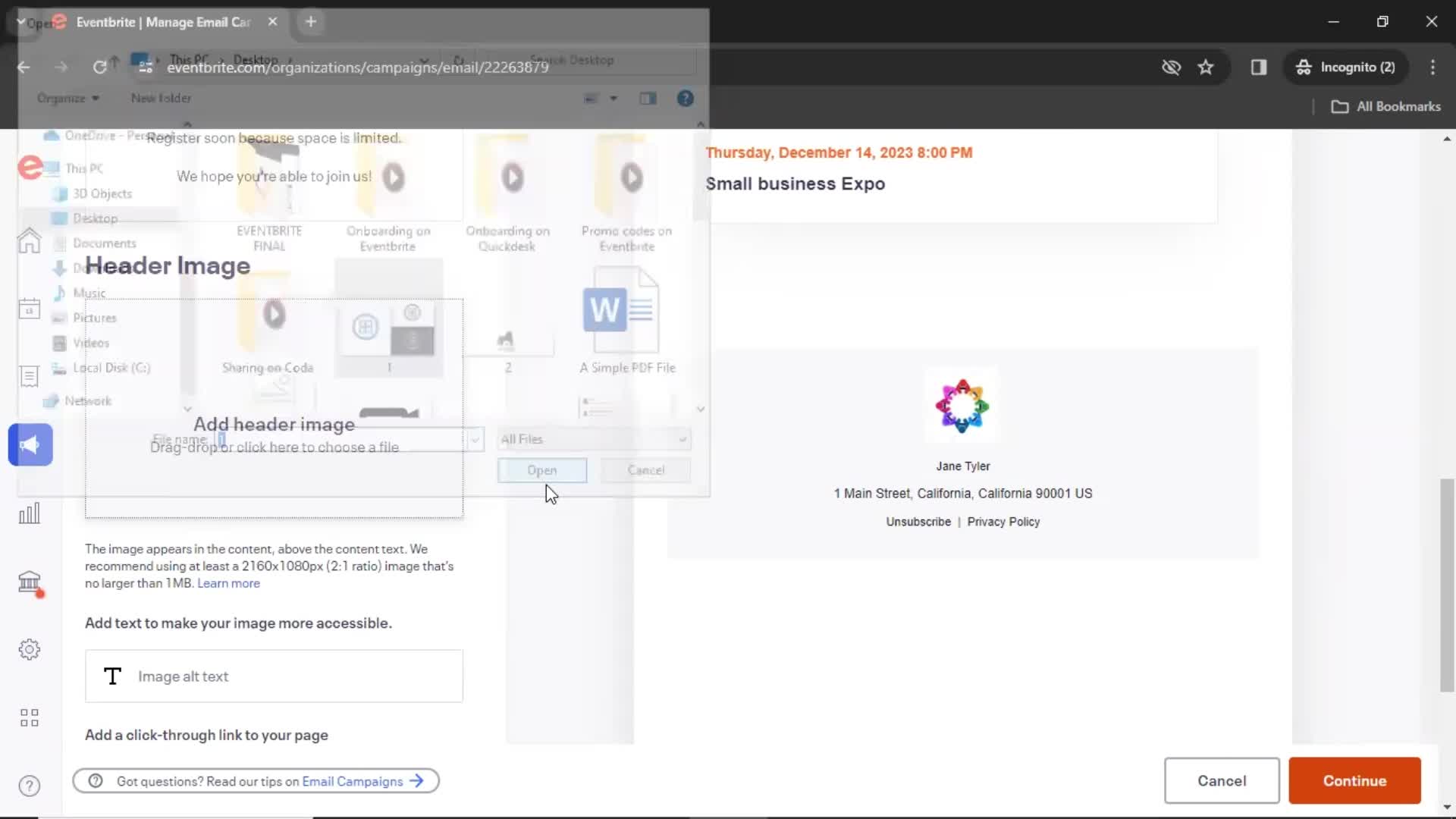Open the Organize menu in file dialog
This screenshot has width=1456, height=819.
[x=67, y=98]
